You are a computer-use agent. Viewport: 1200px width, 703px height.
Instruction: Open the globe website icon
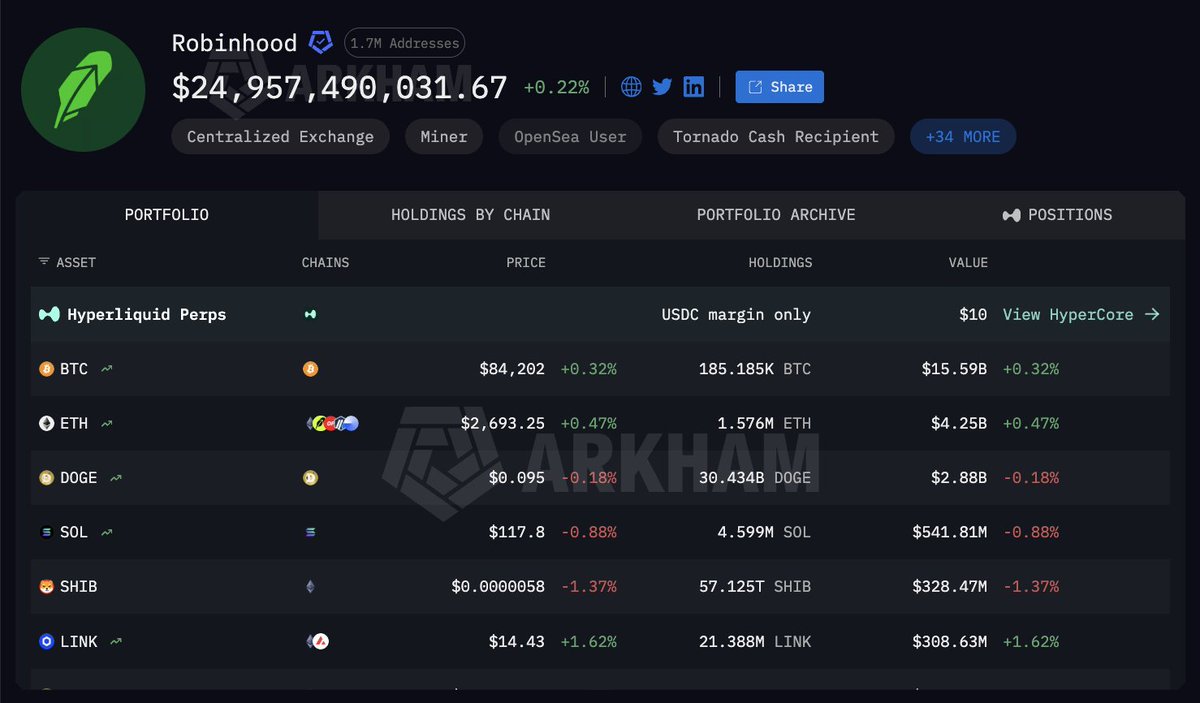(x=631, y=87)
